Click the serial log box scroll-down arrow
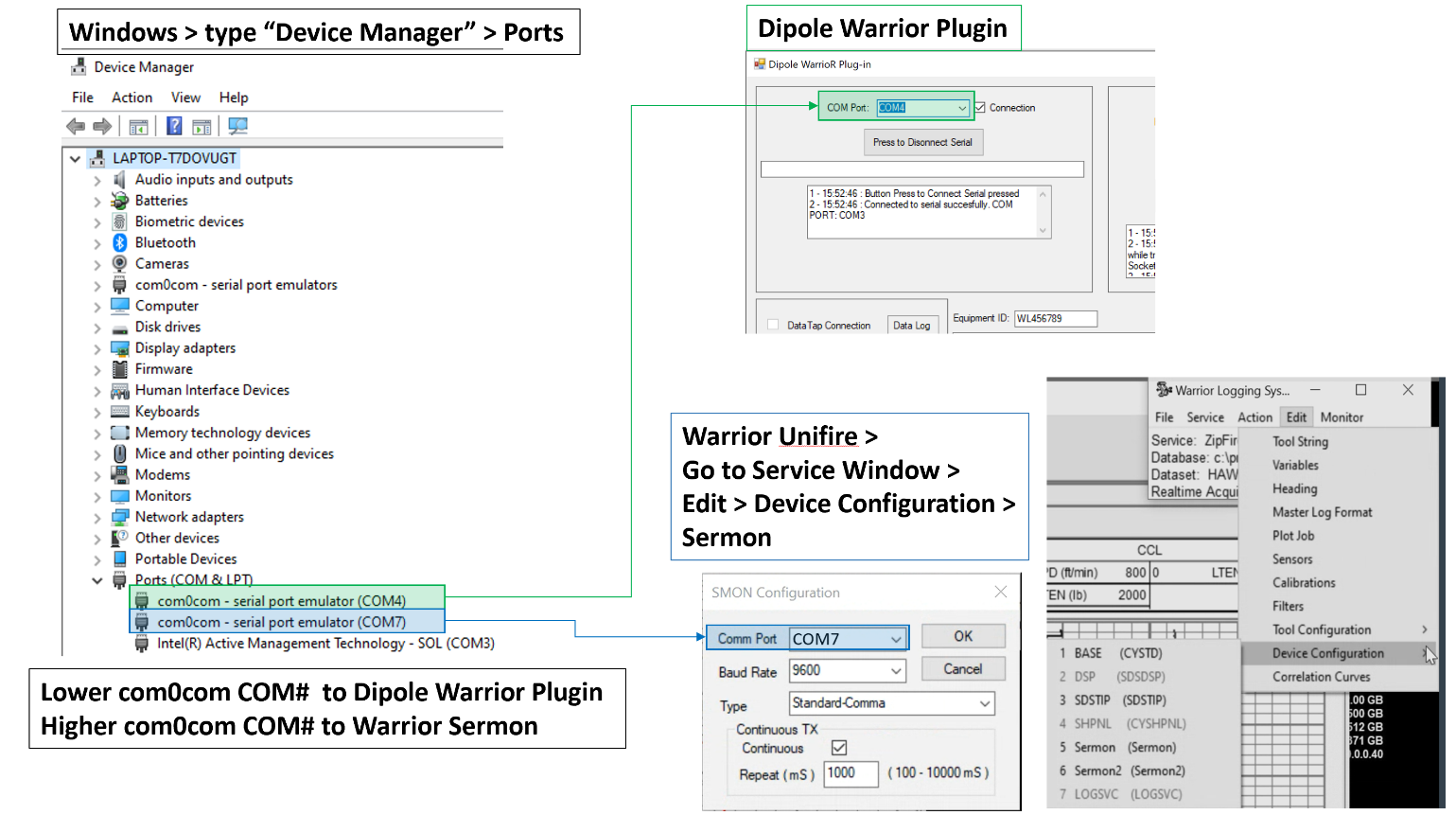The height and width of the screenshot is (815, 1456). tap(1043, 230)
